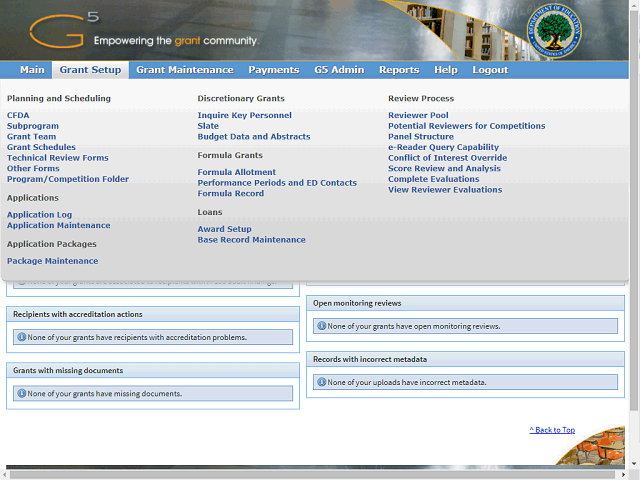Open e-Reader Query Capability
Screen dimensions: 640x480
coord(443,147)
